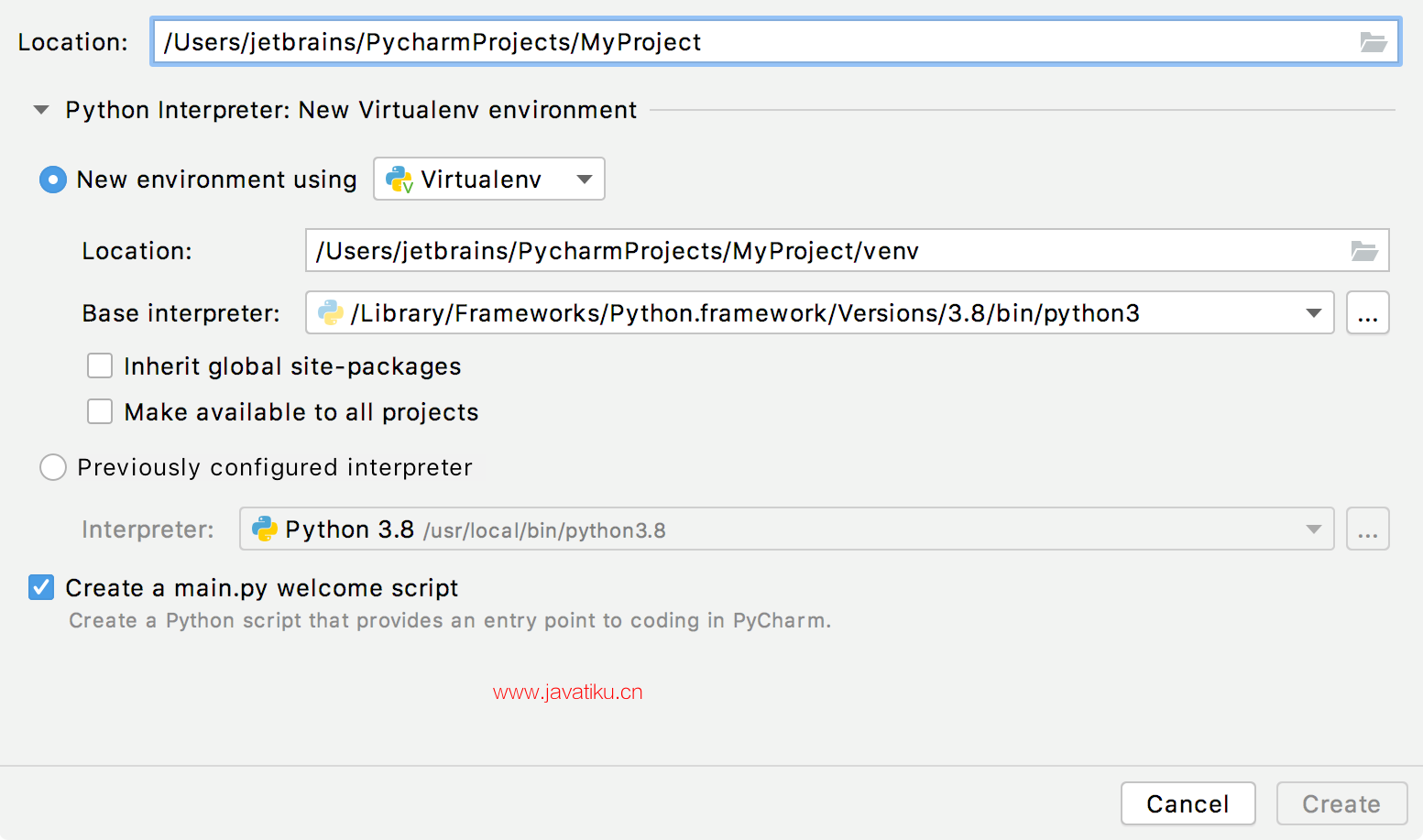Click the Virtualenv Python icon in environment dropdown
Image resolution: width=1423 pixels, height=840 pixels.
400,180
